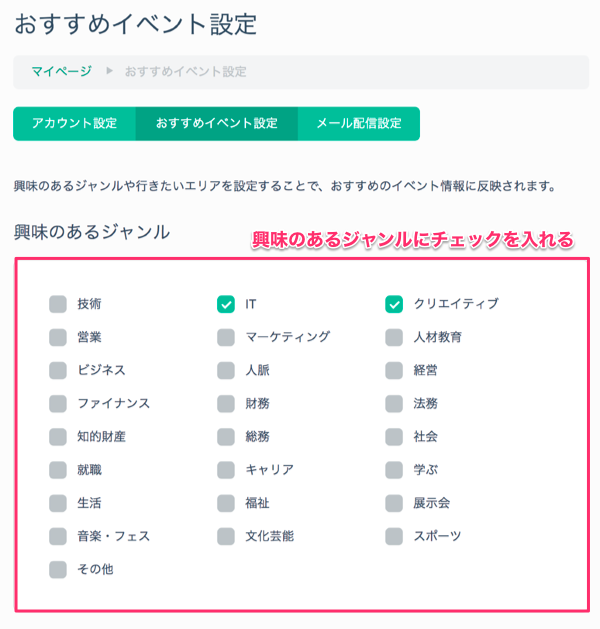
Task: Uncheck the IT genre checkbox
Action: [x=226, y=304]
